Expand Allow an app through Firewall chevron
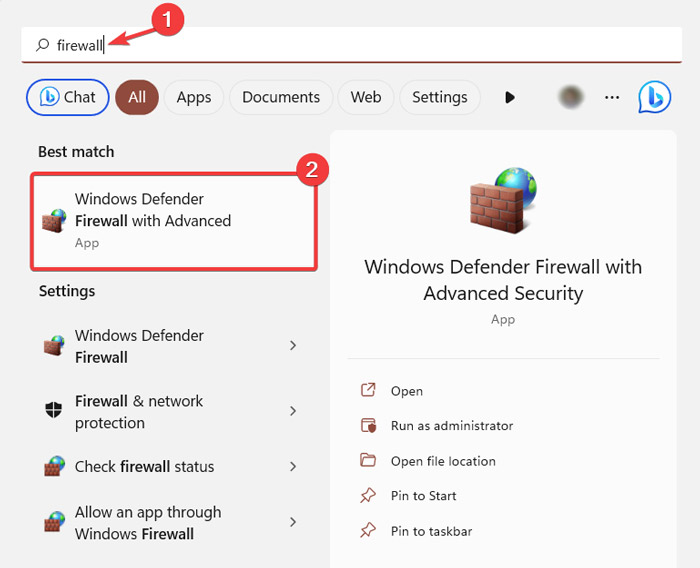Viewport: 700px width, 568px height. click(x=293, y=522)
